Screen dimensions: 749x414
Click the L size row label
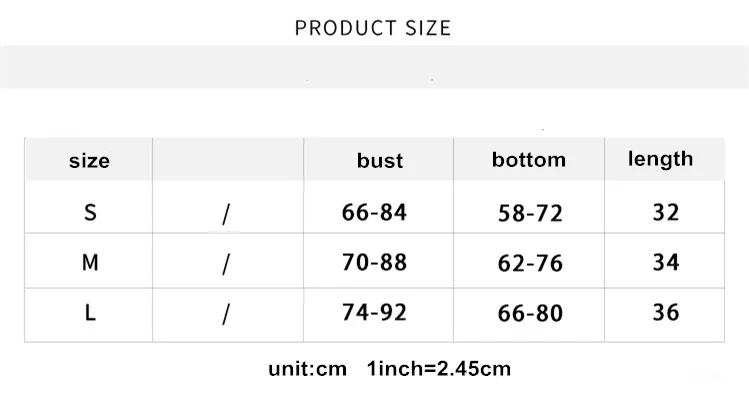pos(90,313)
